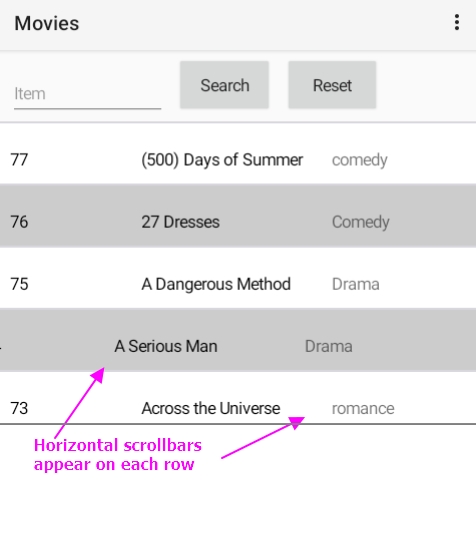Click the Search button
Screen dimensions: 476x554
pyautogui.click(x=224, y=85)
